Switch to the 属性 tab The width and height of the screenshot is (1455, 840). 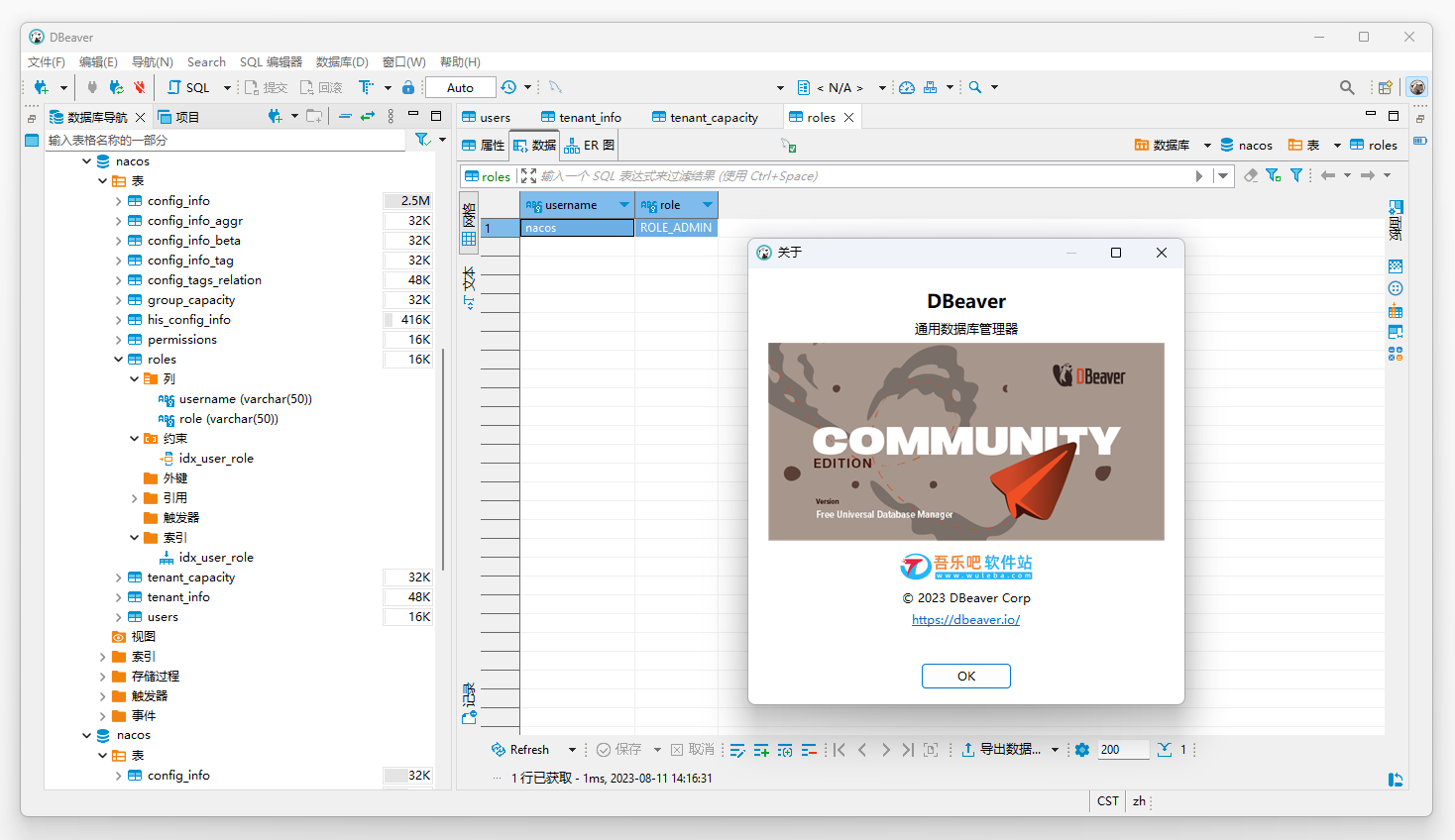click(484, 145)
